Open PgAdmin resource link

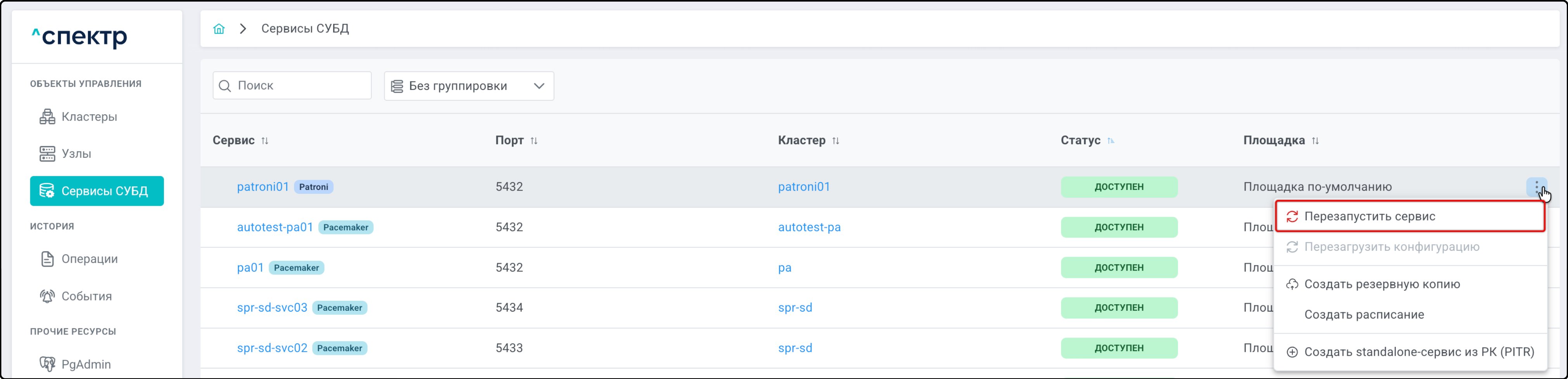click(85, 364)
